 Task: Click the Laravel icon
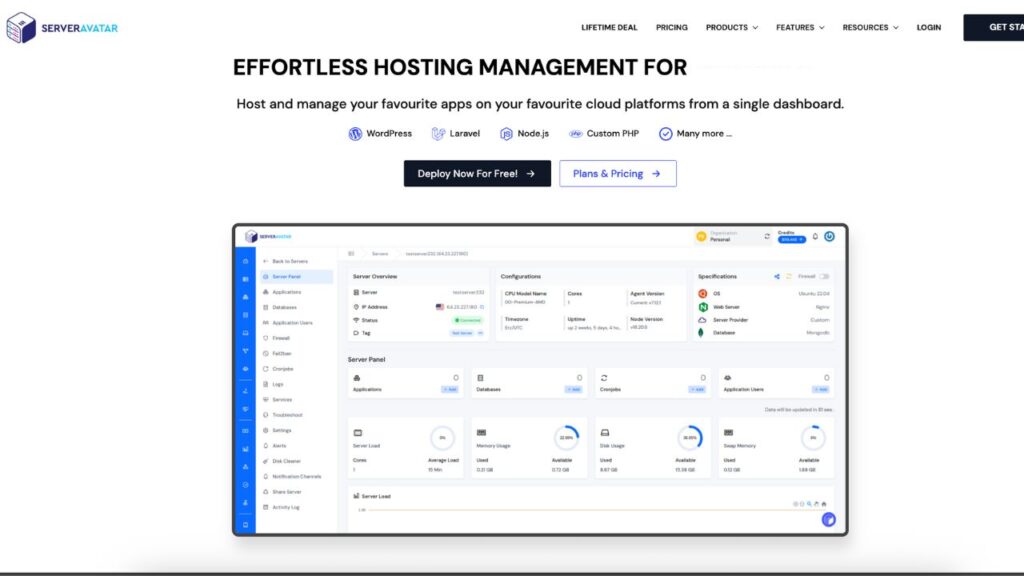[x=438, y=134]
